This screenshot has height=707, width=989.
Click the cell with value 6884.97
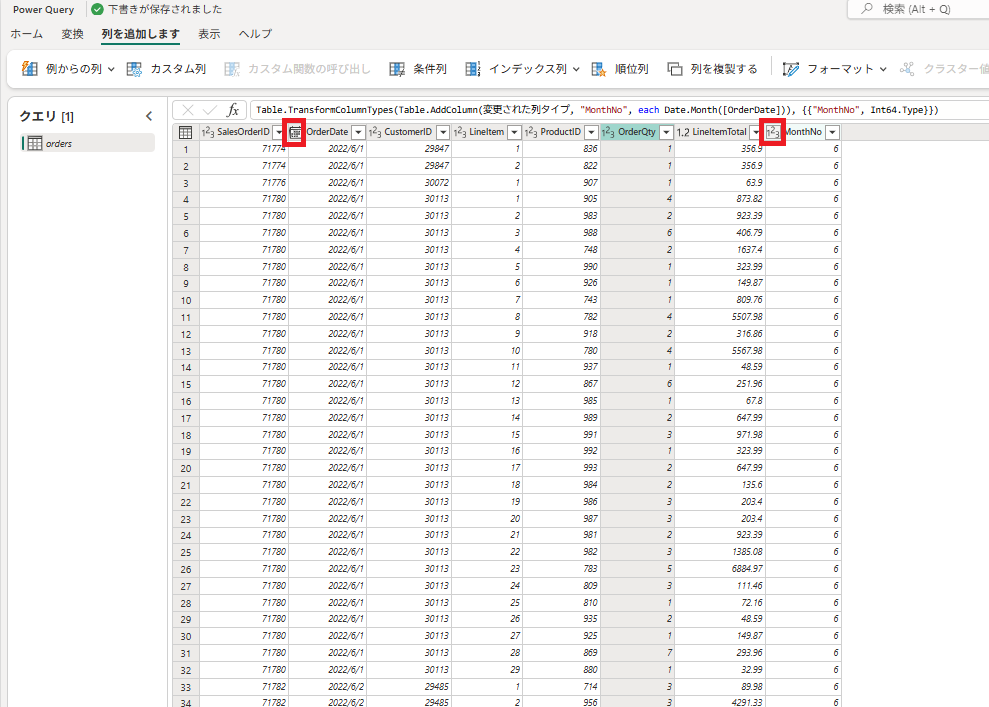(x=720, y=569)
